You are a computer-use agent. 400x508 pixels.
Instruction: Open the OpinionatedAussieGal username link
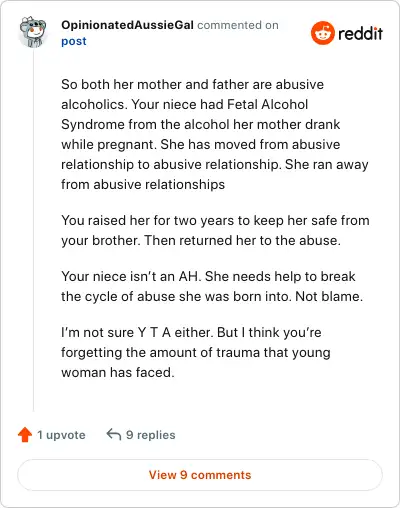[x=127, y=25]
